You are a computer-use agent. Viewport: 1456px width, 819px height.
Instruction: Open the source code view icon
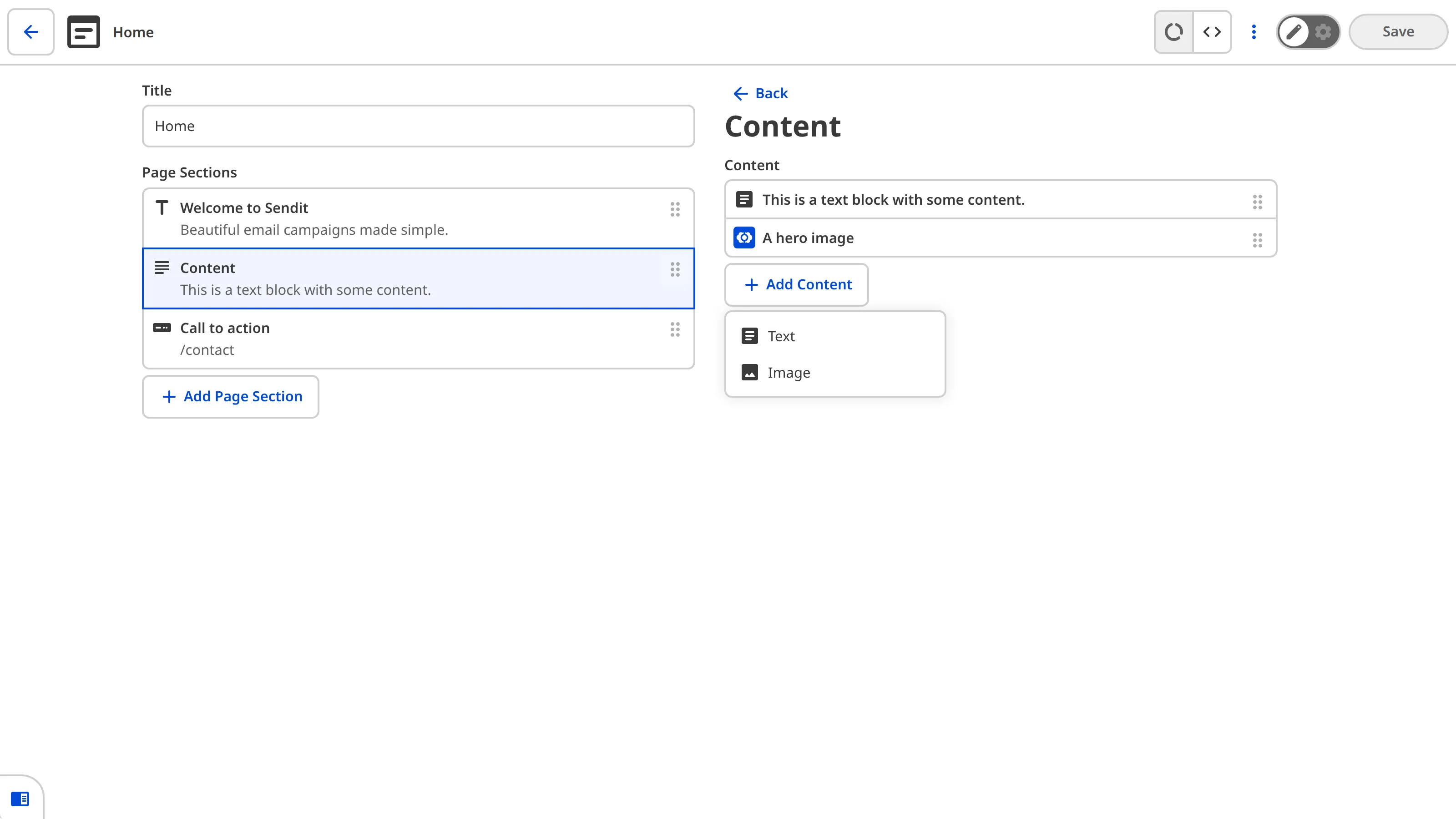coord(1212,32)
